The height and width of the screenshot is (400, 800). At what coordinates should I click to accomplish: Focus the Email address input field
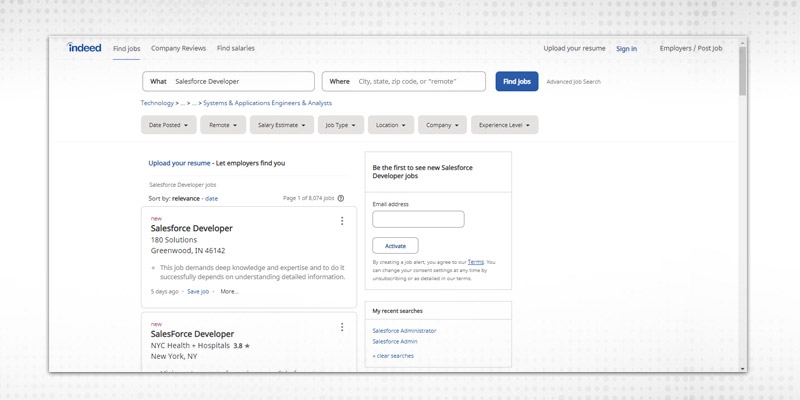pos(418,219)
